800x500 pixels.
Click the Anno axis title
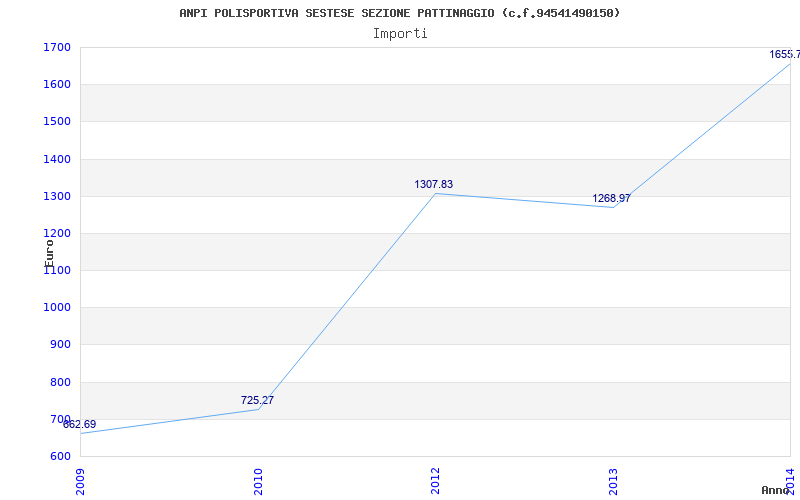(775, 490)
